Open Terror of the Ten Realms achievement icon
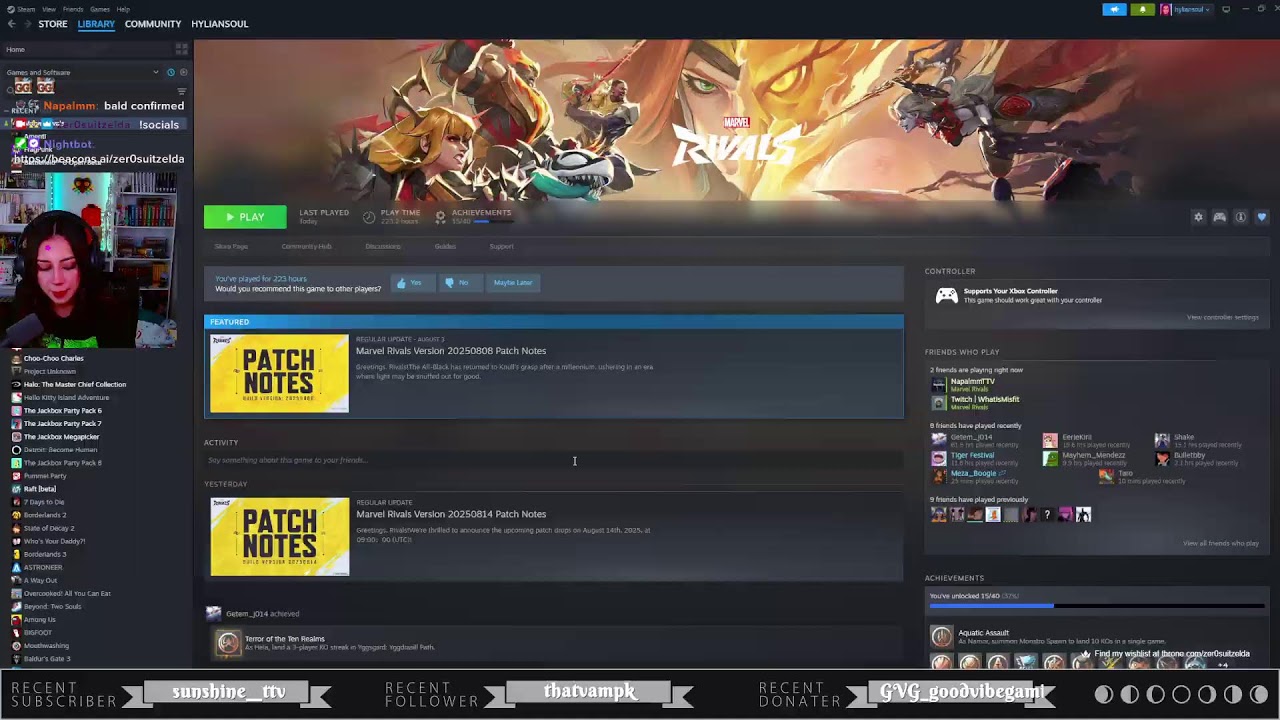This screenshot has height=720, width=1280. coord(228,643)
